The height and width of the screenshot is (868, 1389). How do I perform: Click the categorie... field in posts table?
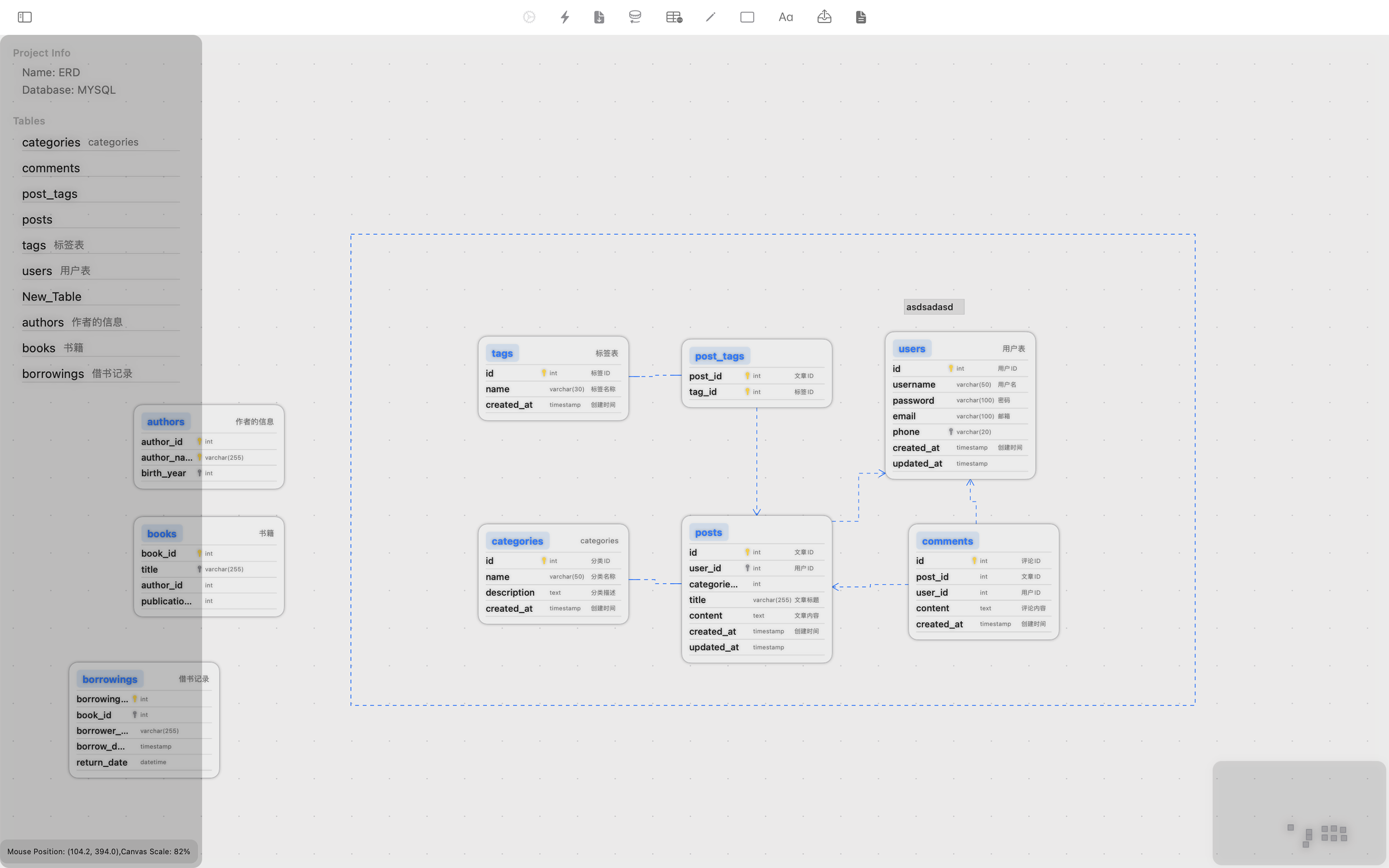(x=757, y=584)
